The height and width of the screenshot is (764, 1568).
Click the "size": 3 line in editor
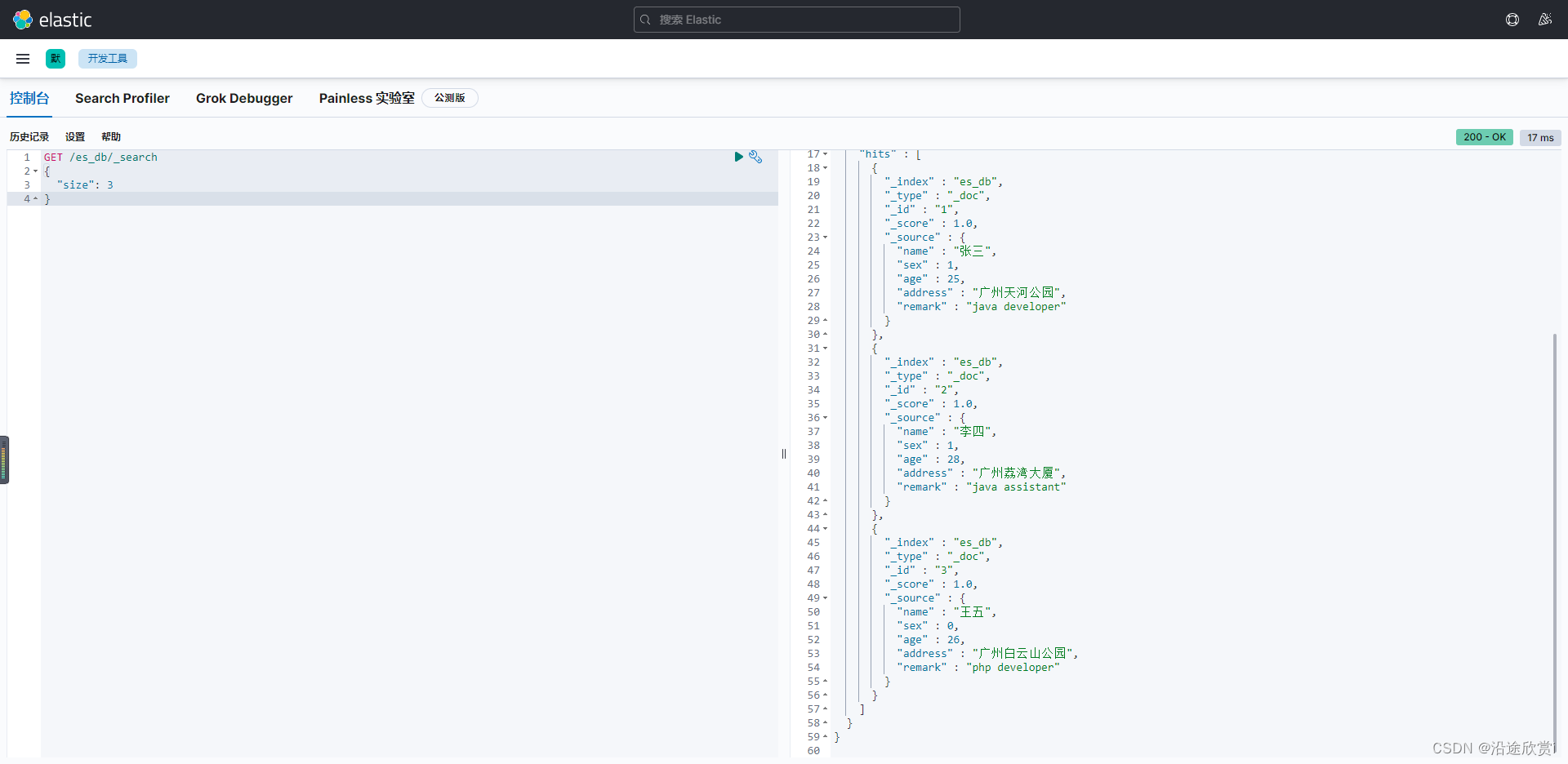(x=85, y=185)
